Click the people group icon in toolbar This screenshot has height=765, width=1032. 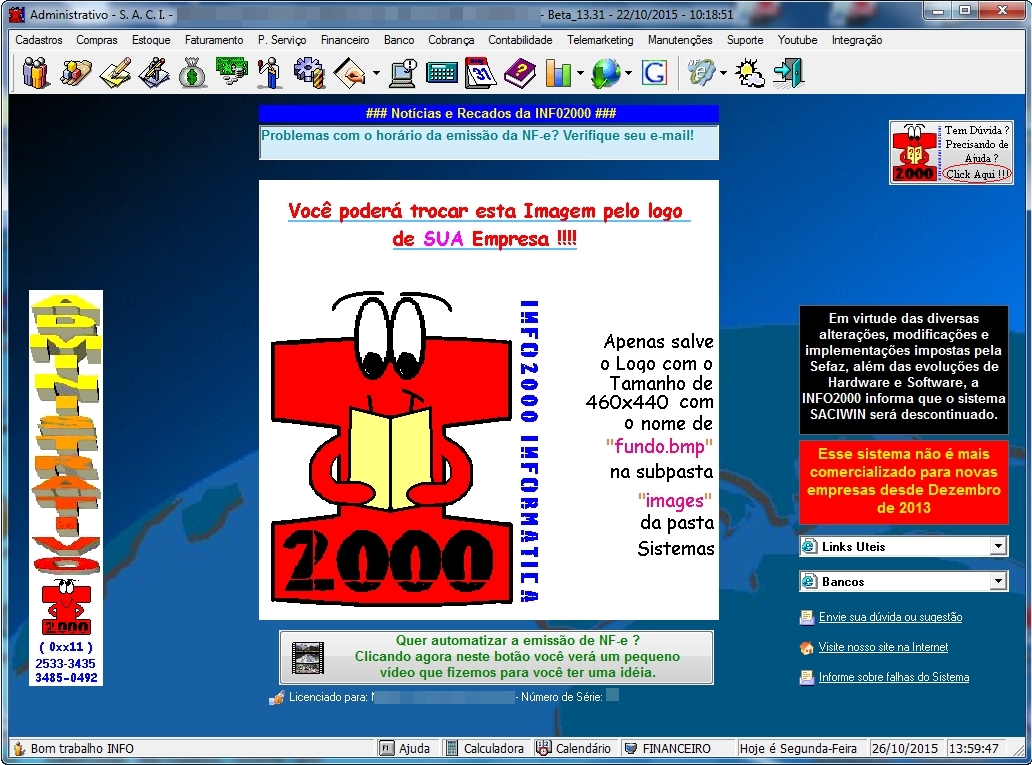(37, 73)
